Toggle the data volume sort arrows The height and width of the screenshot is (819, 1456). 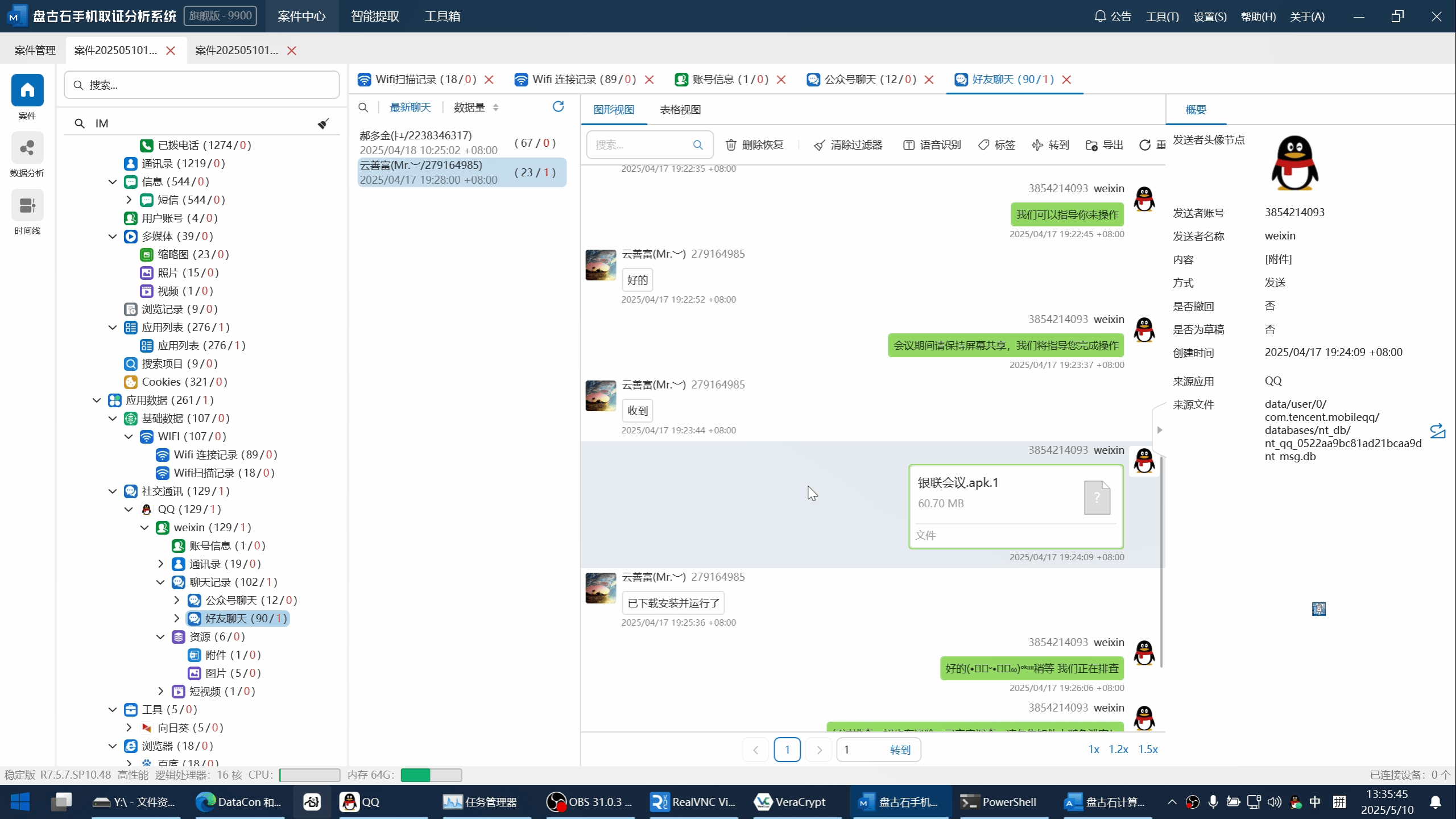point(495,107)
